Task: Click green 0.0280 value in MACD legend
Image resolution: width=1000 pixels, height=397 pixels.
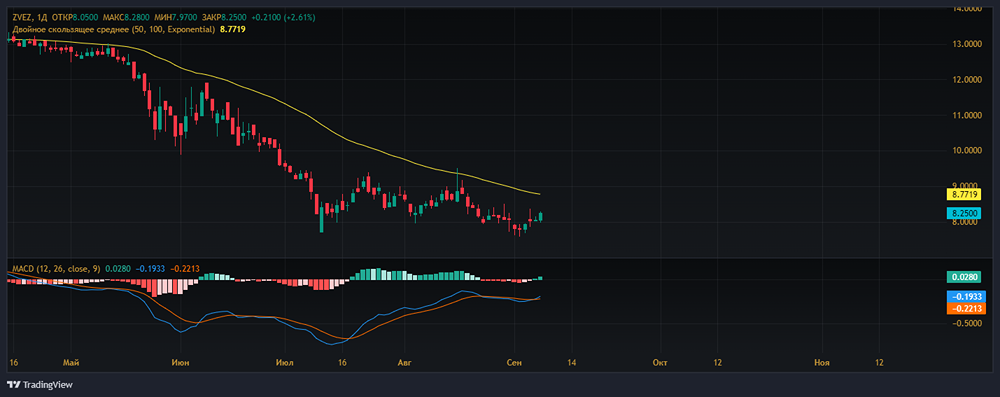Action: [x=117, y=269]
